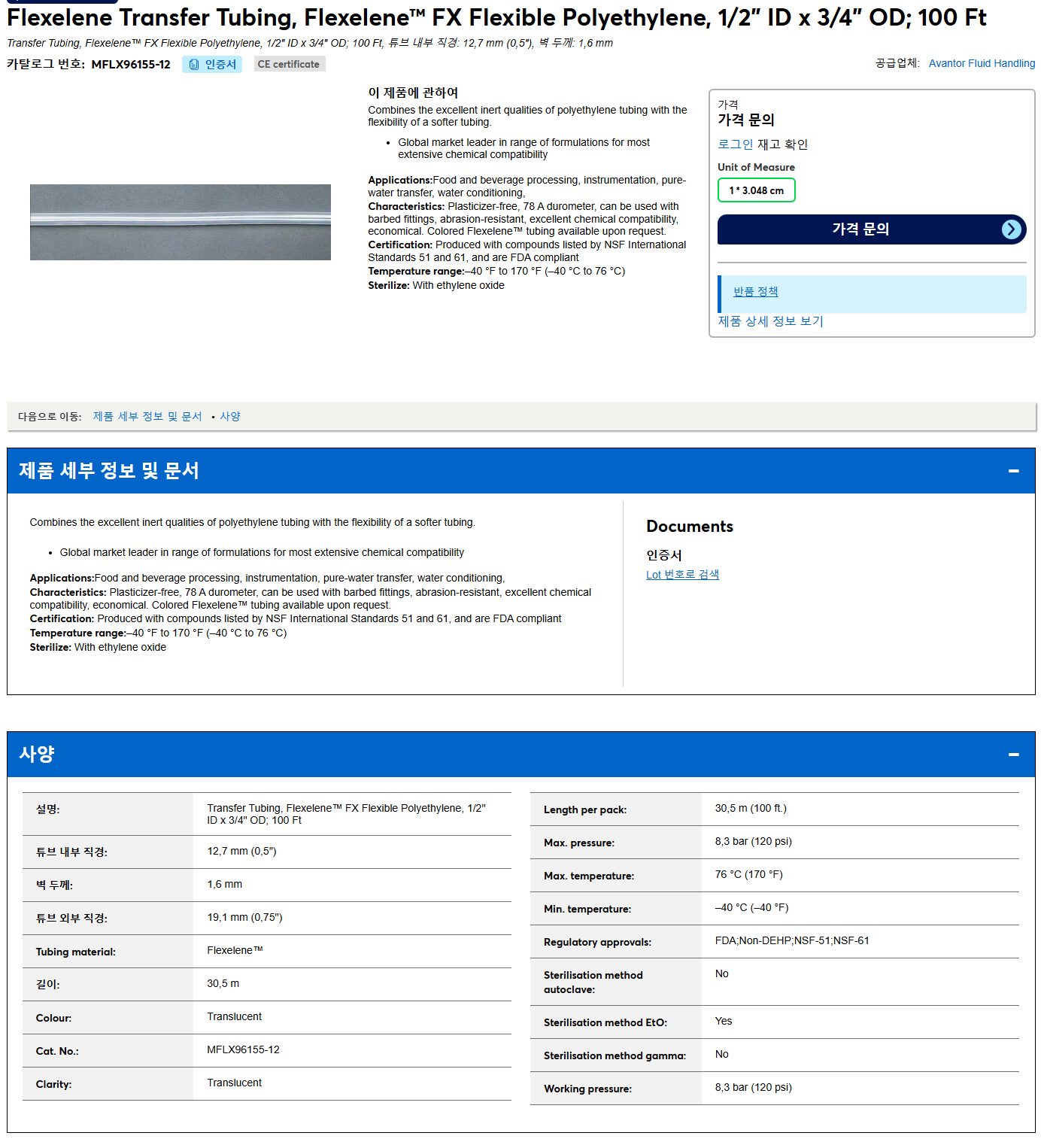This screenshot has width=1041, height=1148.
Task: Click the Documents heading
Action: pyautogui.click(x=690, y=527)
